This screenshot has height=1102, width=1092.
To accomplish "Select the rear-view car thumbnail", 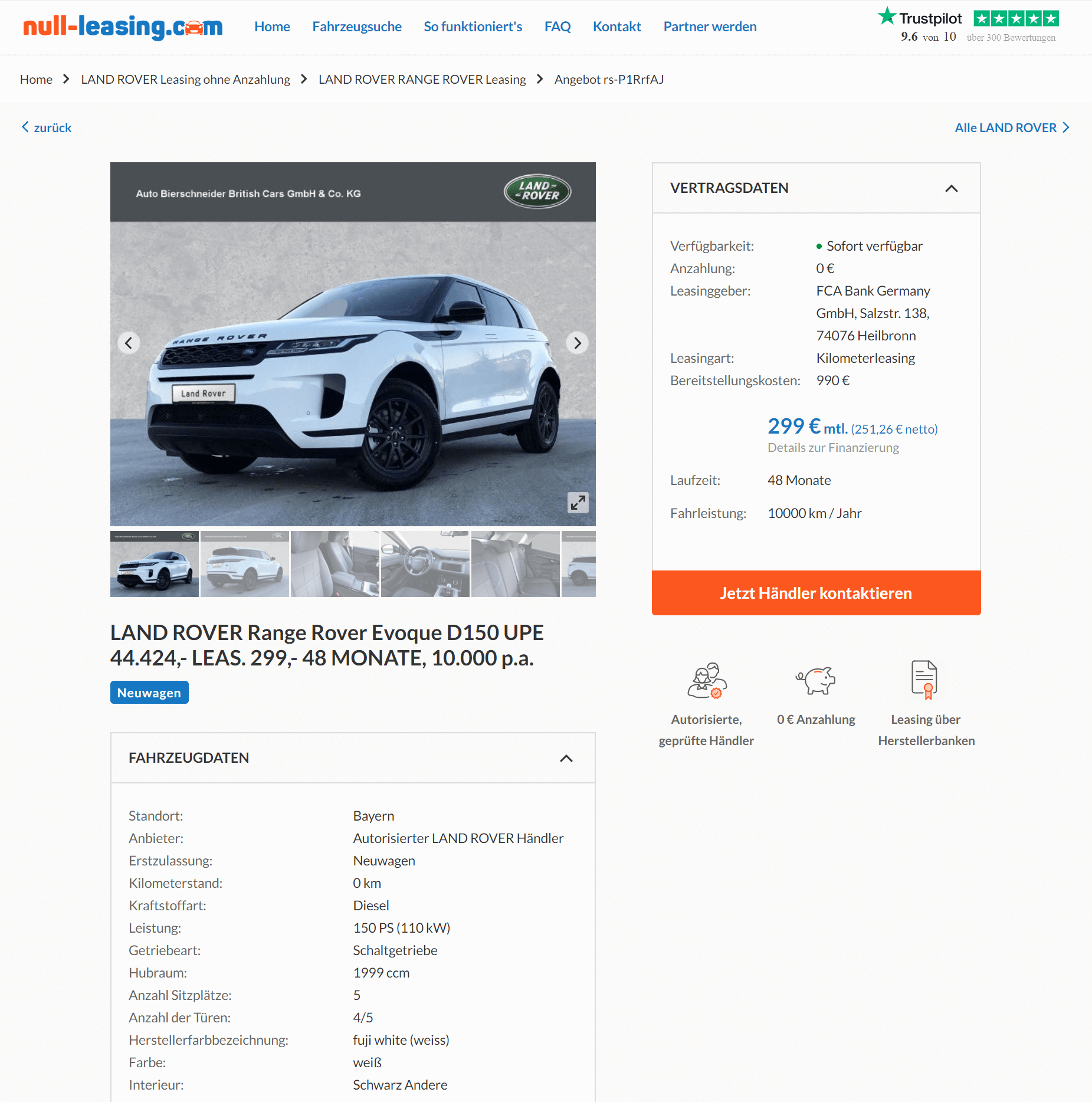I will [244, 564].
